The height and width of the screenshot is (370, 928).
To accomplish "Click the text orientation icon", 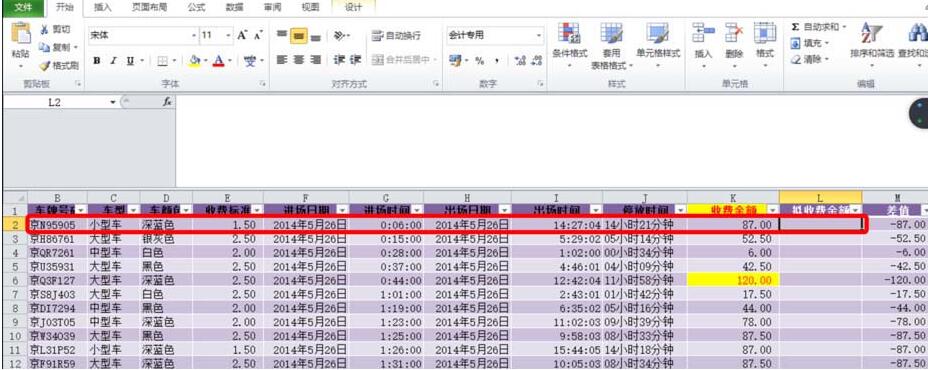I will [339, 36].
